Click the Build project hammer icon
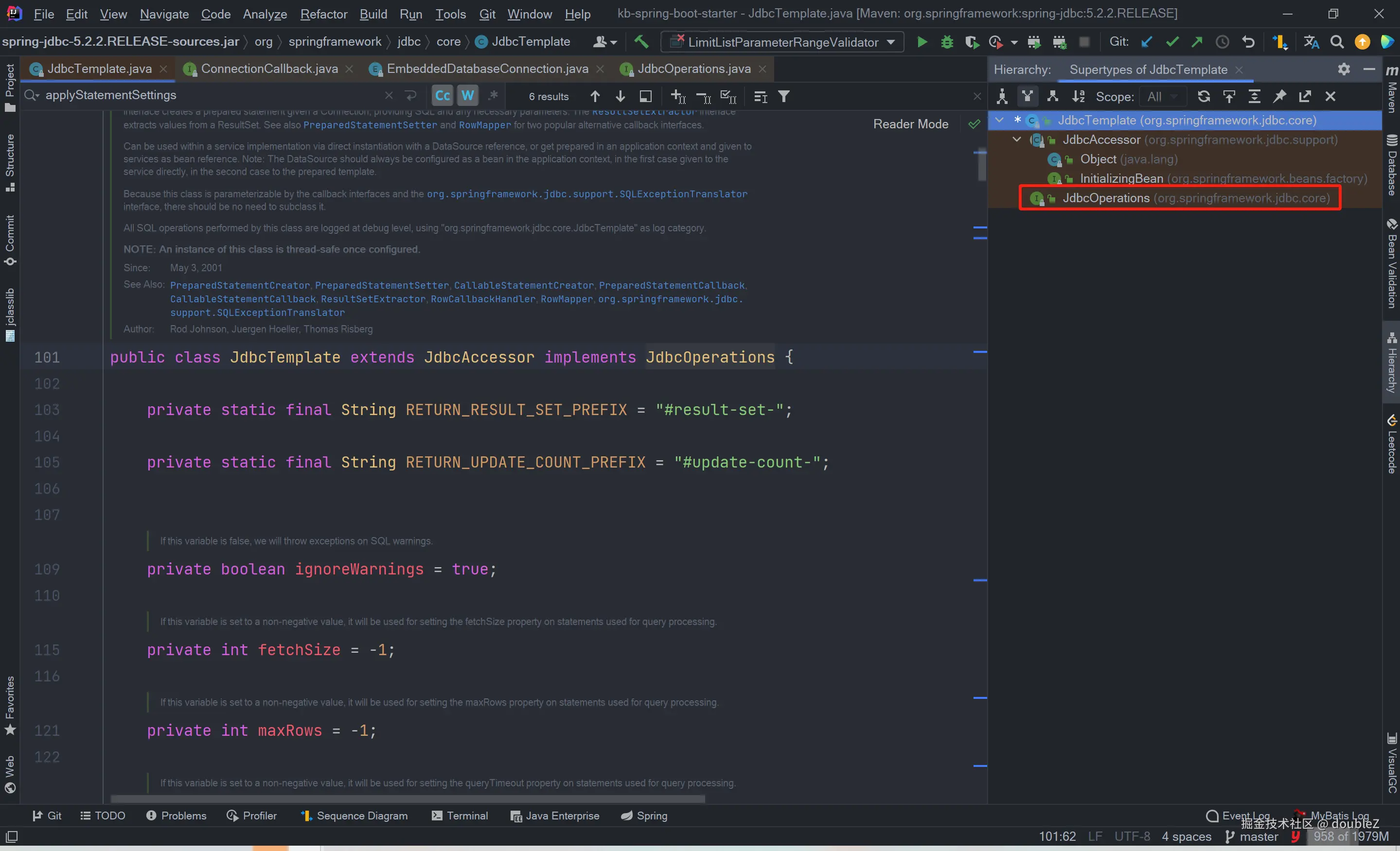 641,41
